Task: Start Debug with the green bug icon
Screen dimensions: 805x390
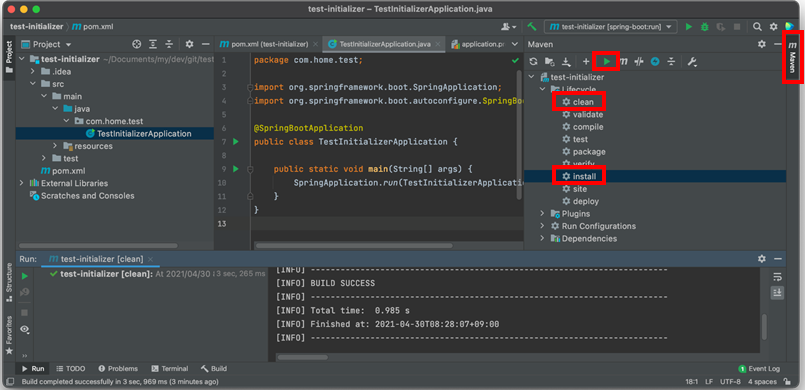Action: coord(705,26)
